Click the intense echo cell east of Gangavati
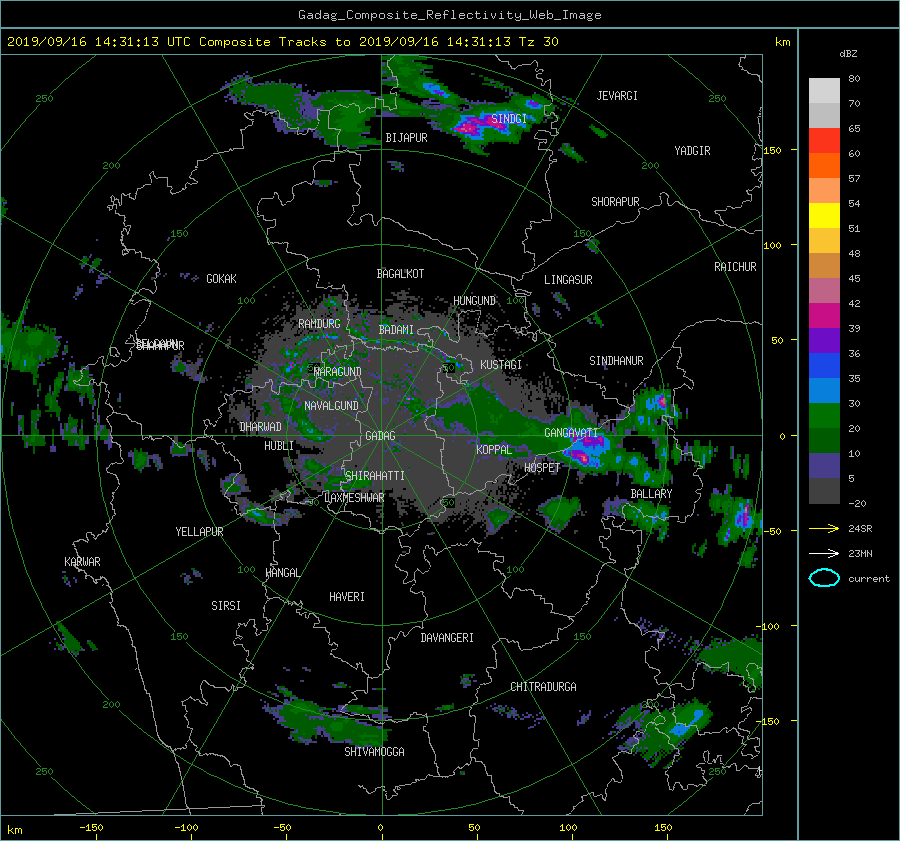900x841 pixels. point(587,451)
